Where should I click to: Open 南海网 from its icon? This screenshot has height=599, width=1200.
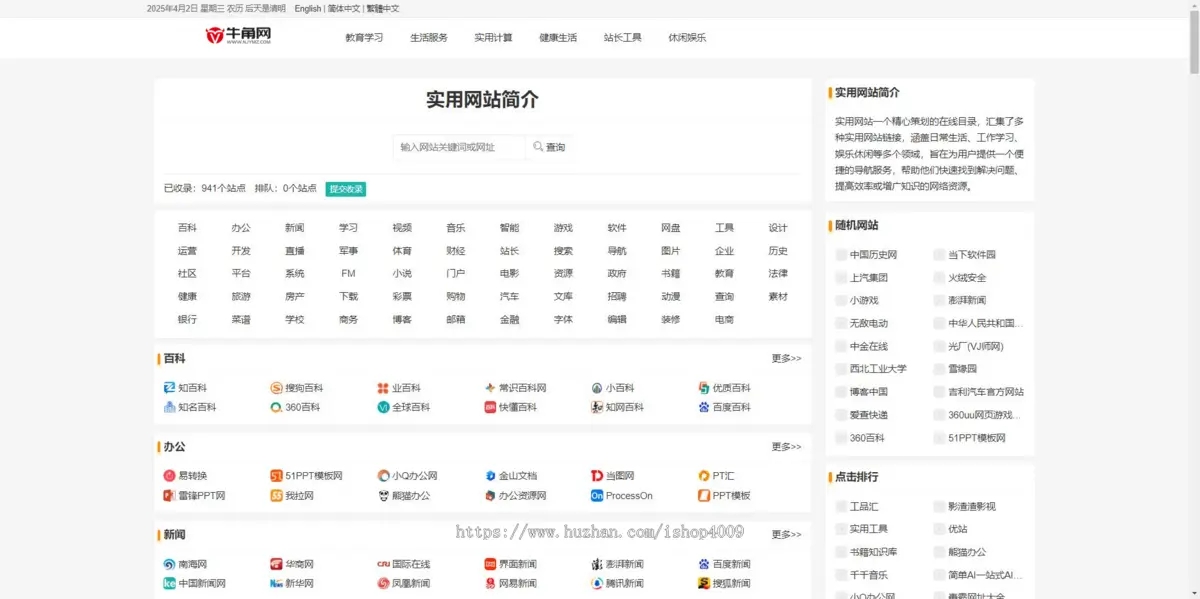point(169,564)
